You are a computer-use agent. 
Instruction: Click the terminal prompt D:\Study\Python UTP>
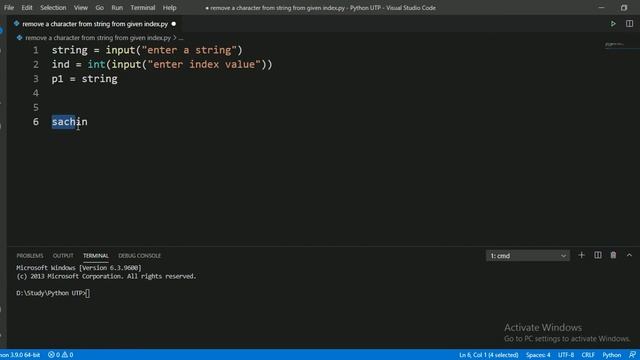pos(51,293)
